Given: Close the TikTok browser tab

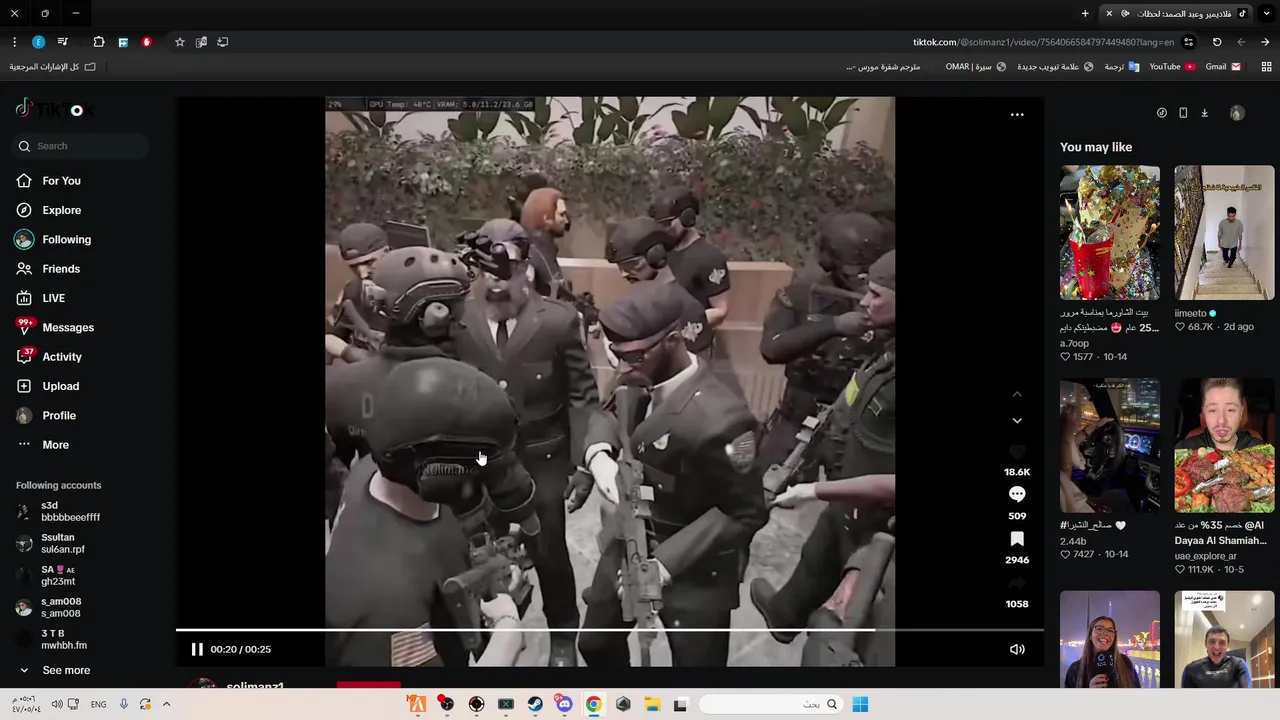Looking at the screenshot, I should click(x=1108, y=13).
